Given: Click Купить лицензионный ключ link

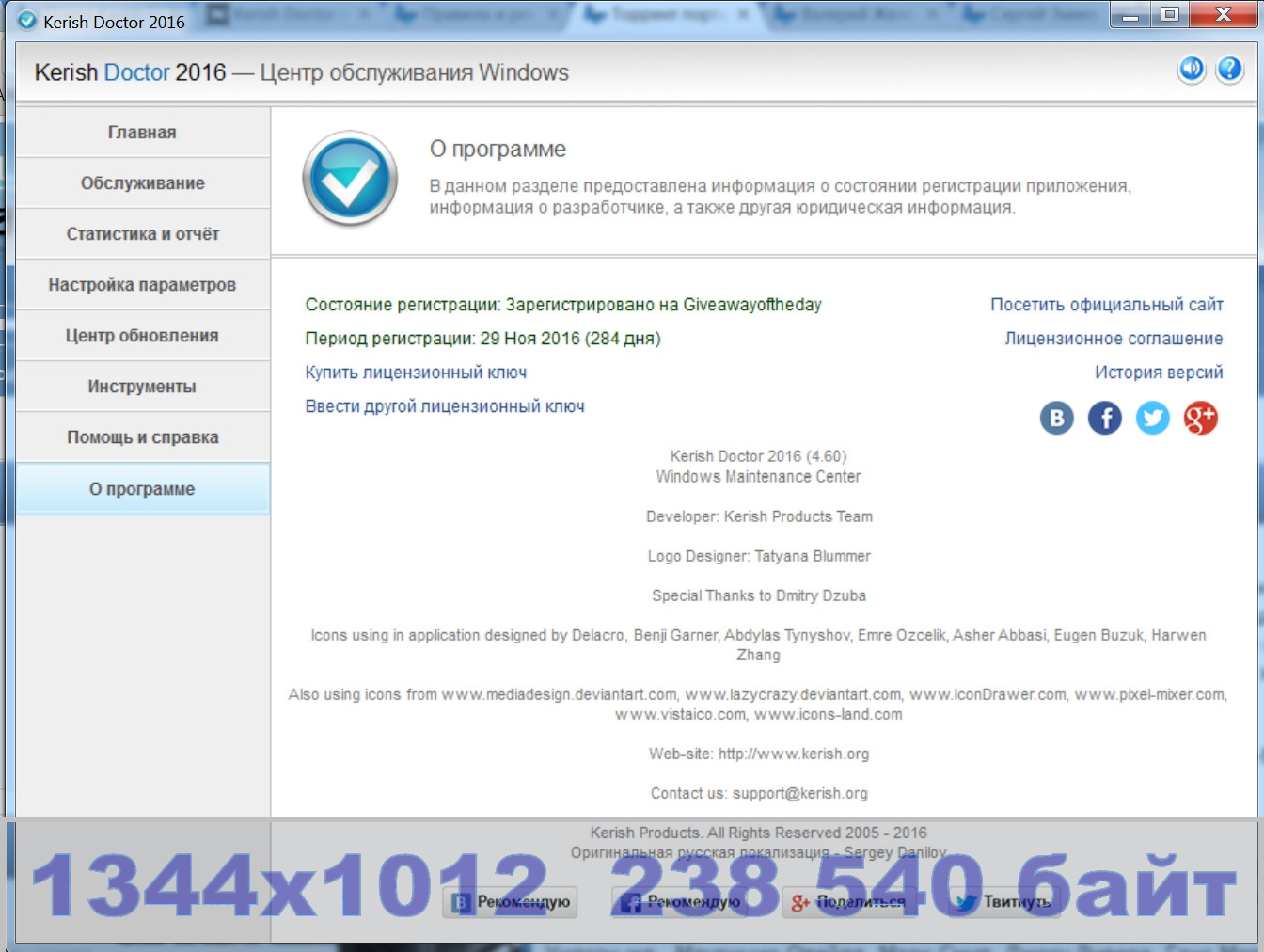Looking at the screenshot, I should (416, 373).
